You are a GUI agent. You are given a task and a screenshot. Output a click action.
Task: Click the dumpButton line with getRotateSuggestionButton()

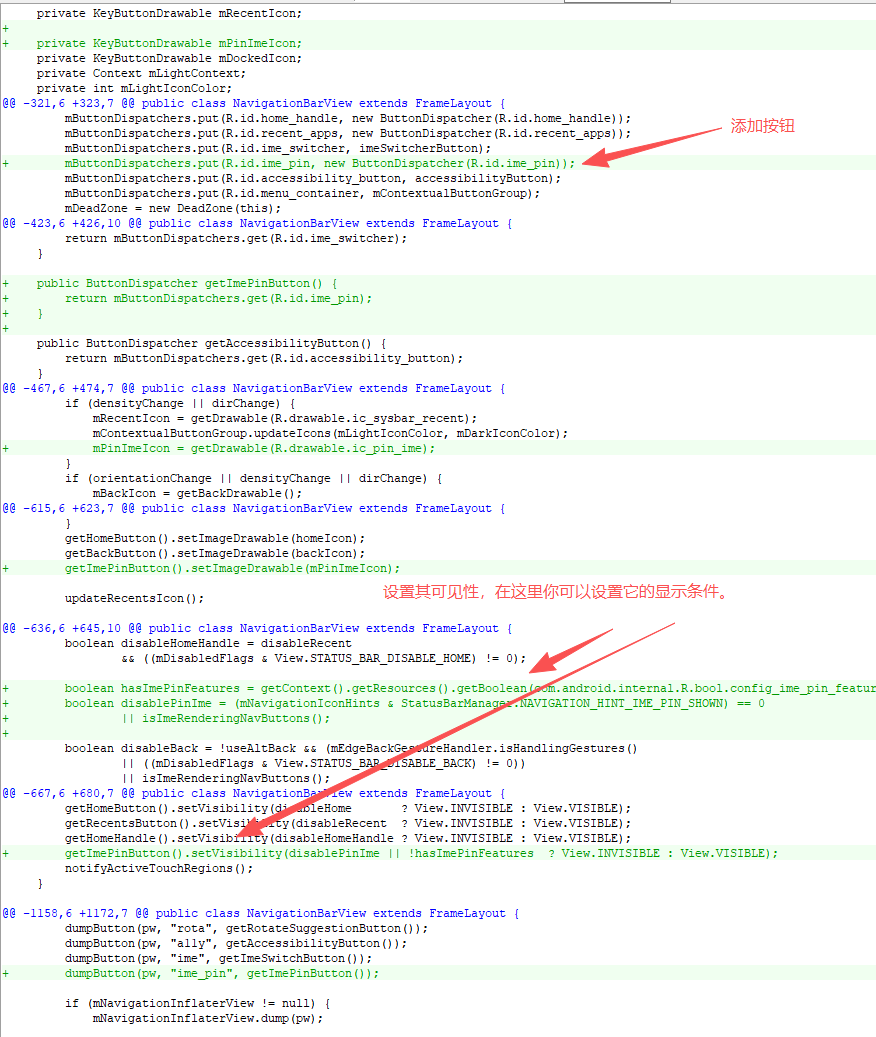tap(246, 929)
